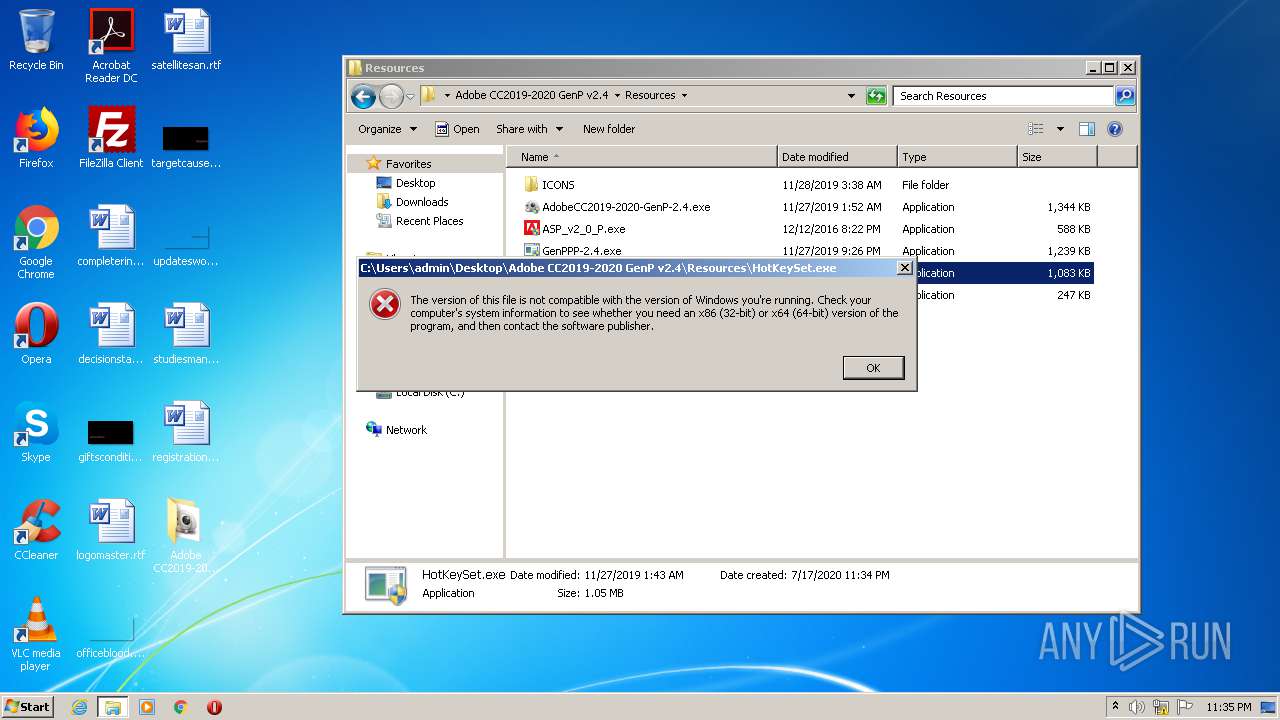Viewport: 1280px width, 720px height.
Task: Open Windows Explorer taskbar button
Action: point(112,707)
